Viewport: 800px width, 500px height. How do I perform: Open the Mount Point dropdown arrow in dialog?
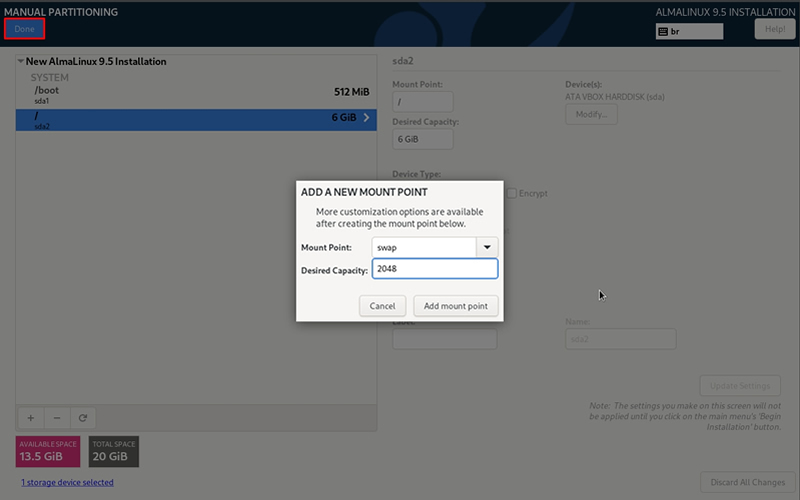(x=487, y=247)
